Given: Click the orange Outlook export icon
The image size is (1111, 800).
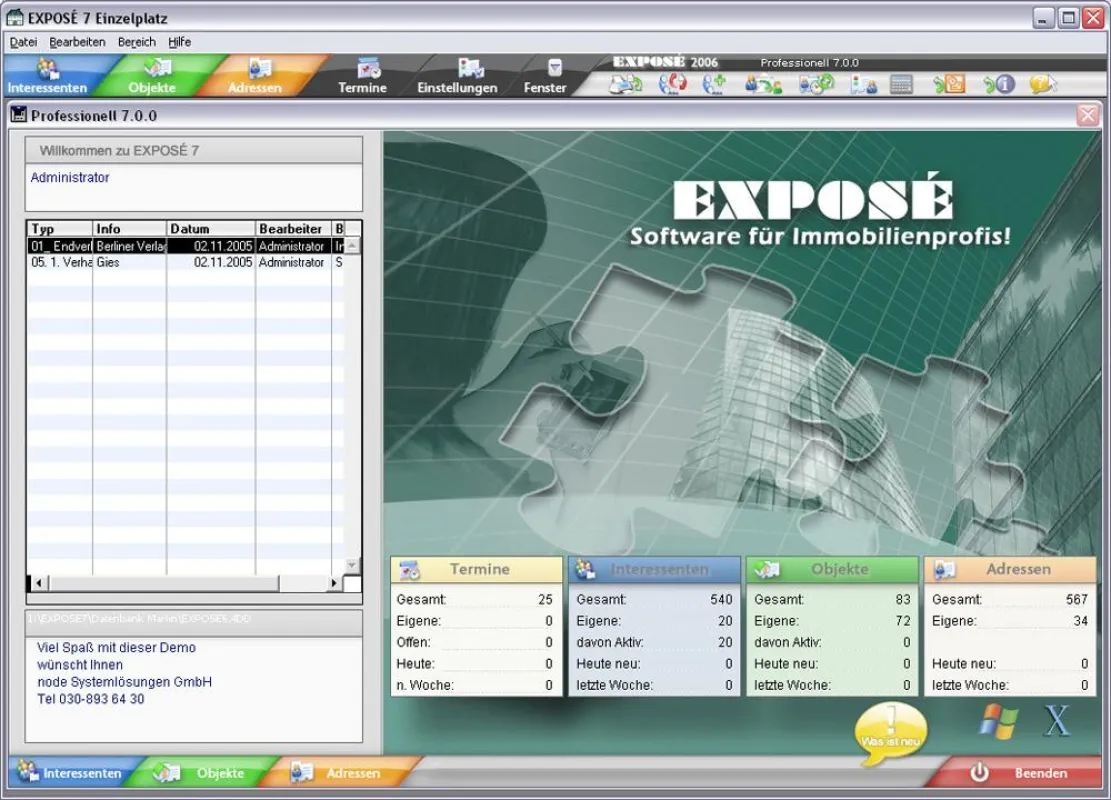Looking at the screenshot, I should coord(949,85).
